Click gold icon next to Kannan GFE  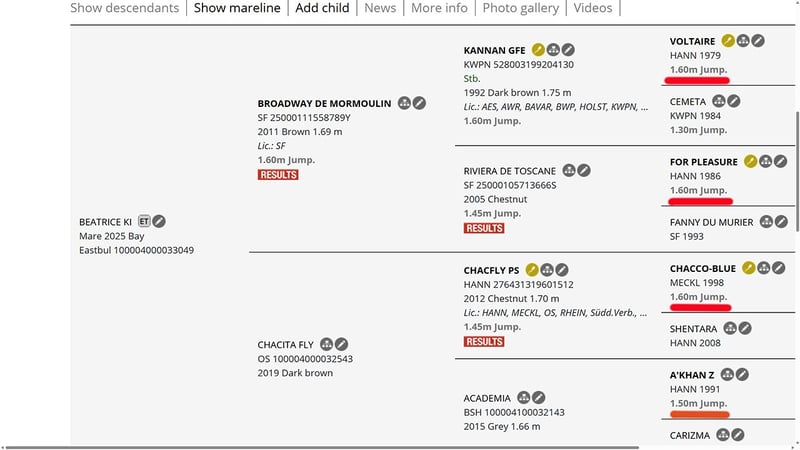pyautogui.click(x=538, y=50)
